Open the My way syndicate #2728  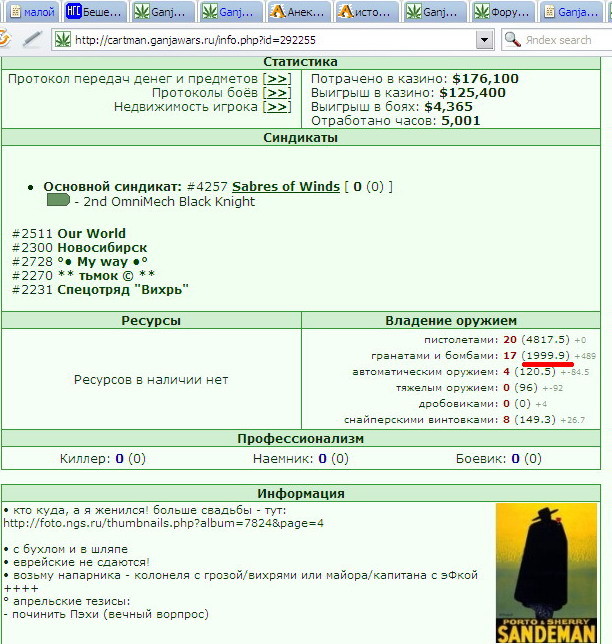(103, 262)
